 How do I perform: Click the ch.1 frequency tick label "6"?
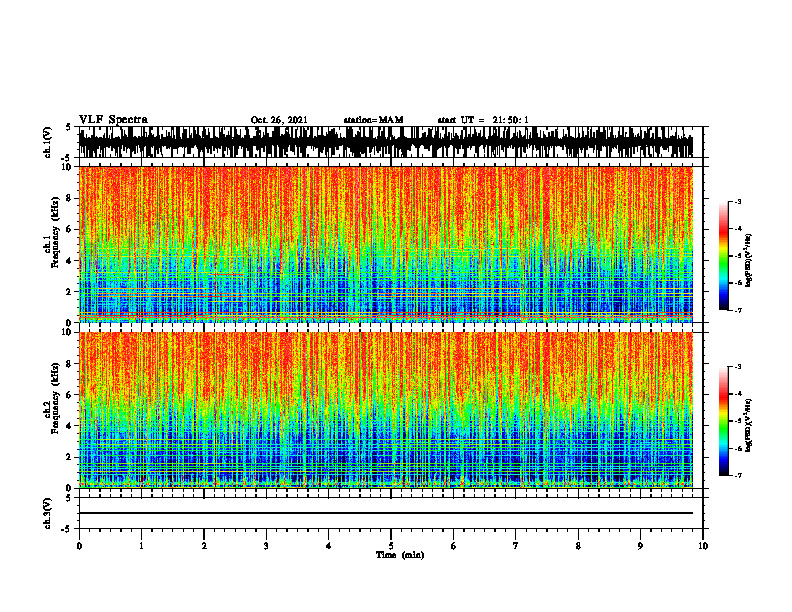(x=70, y=229)
